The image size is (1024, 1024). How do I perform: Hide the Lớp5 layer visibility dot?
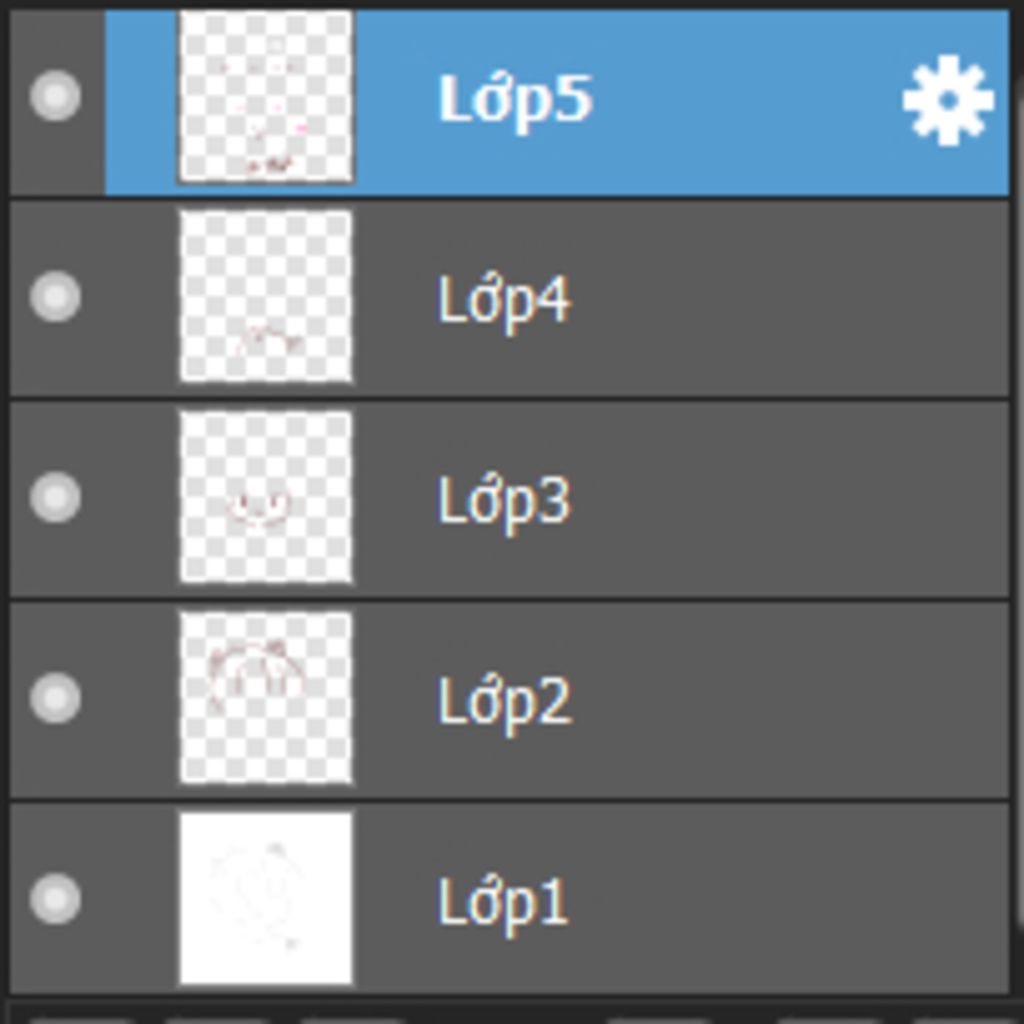click(56, 95)
